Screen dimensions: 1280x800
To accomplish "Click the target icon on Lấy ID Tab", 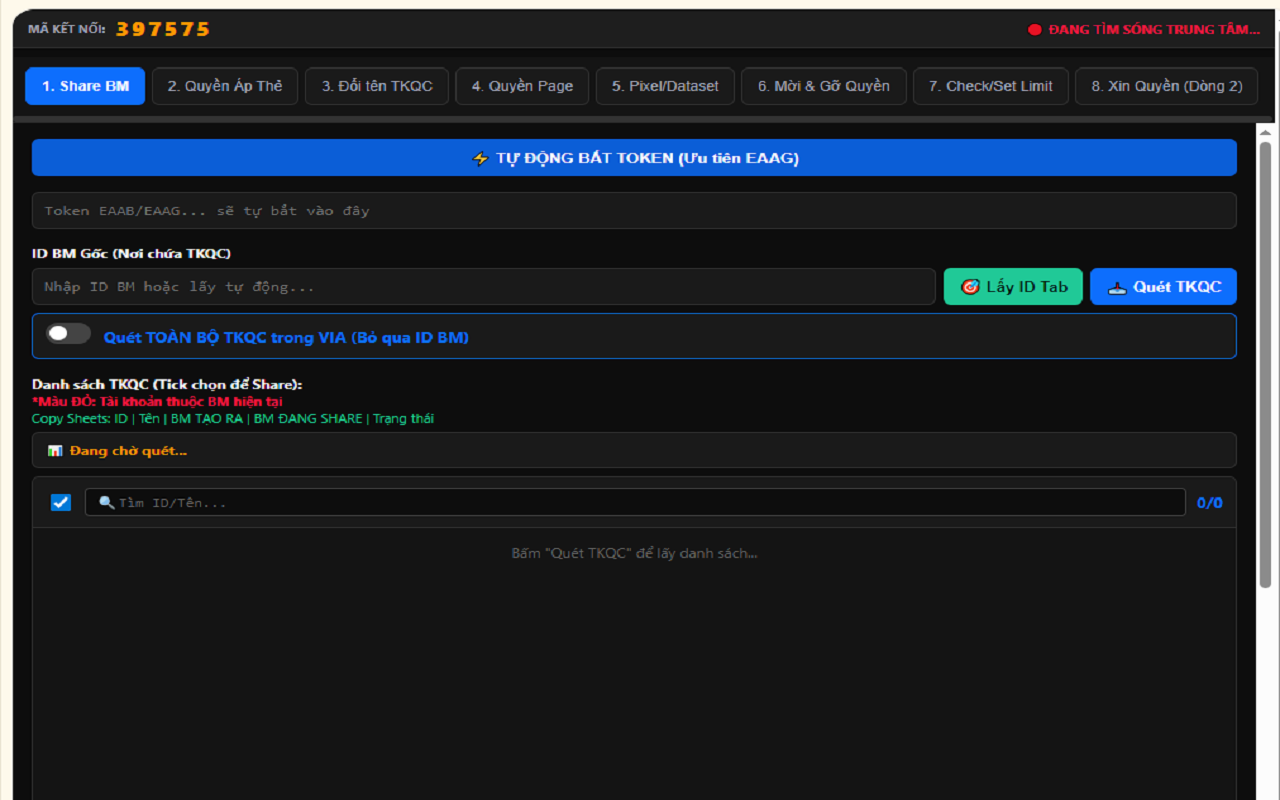I will click(x=969, y=287).
